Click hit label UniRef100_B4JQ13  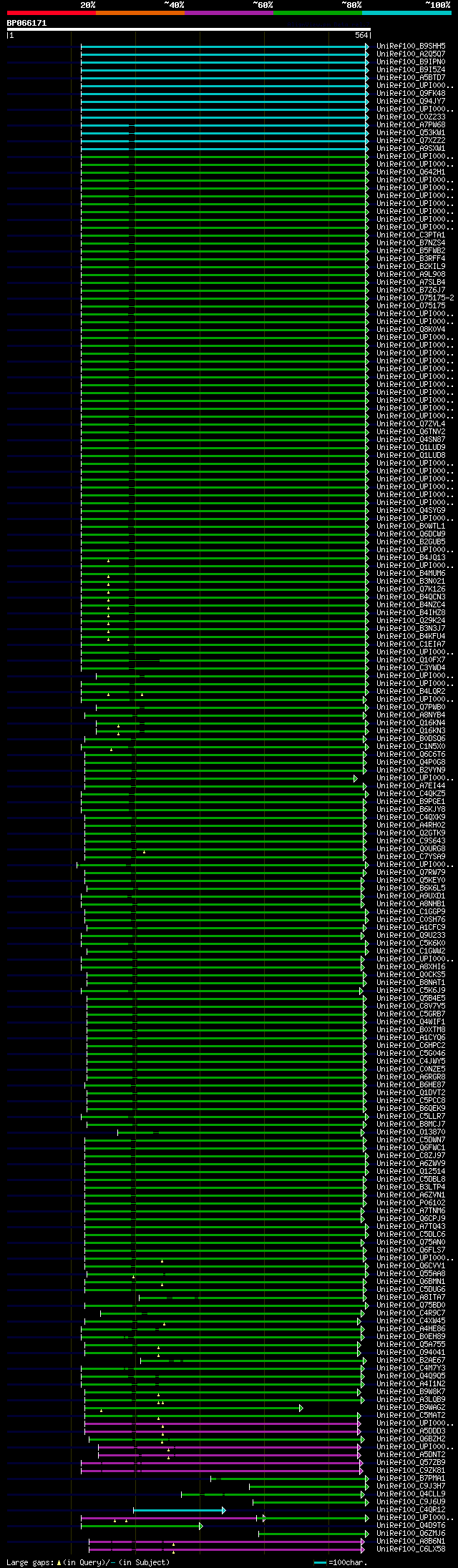411,558
